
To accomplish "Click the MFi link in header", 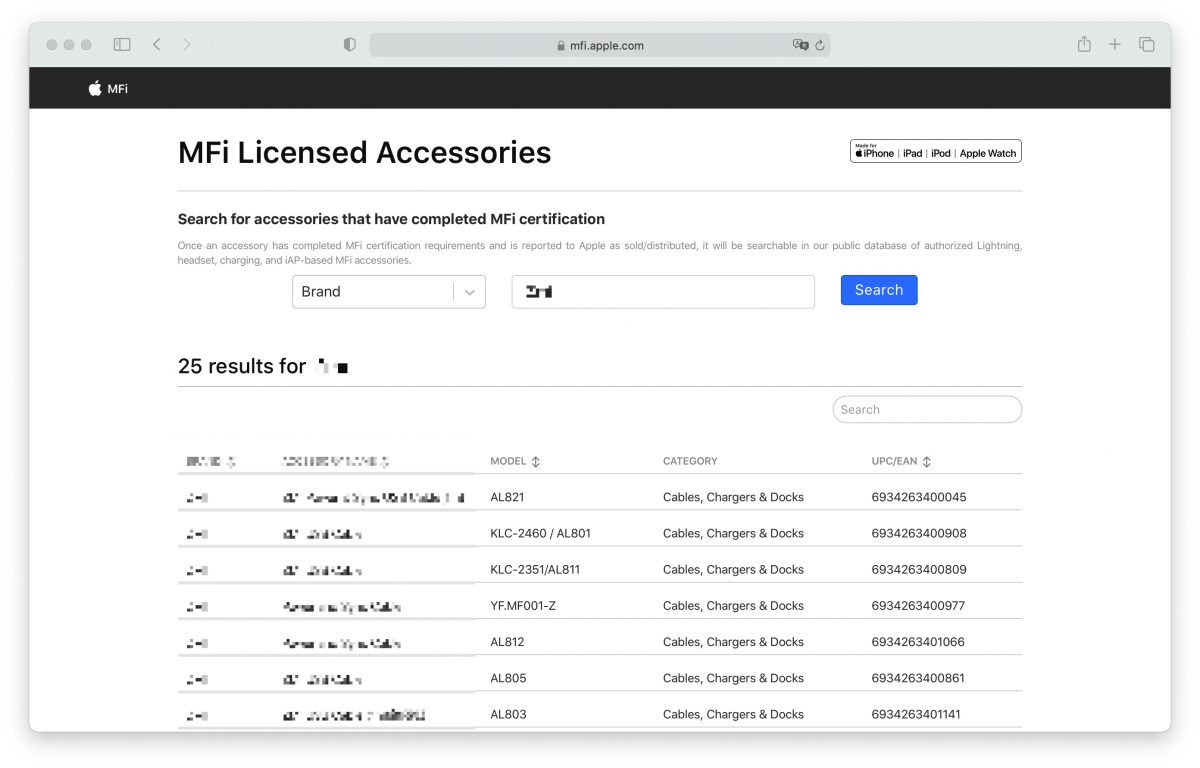I will coord(118,88).
